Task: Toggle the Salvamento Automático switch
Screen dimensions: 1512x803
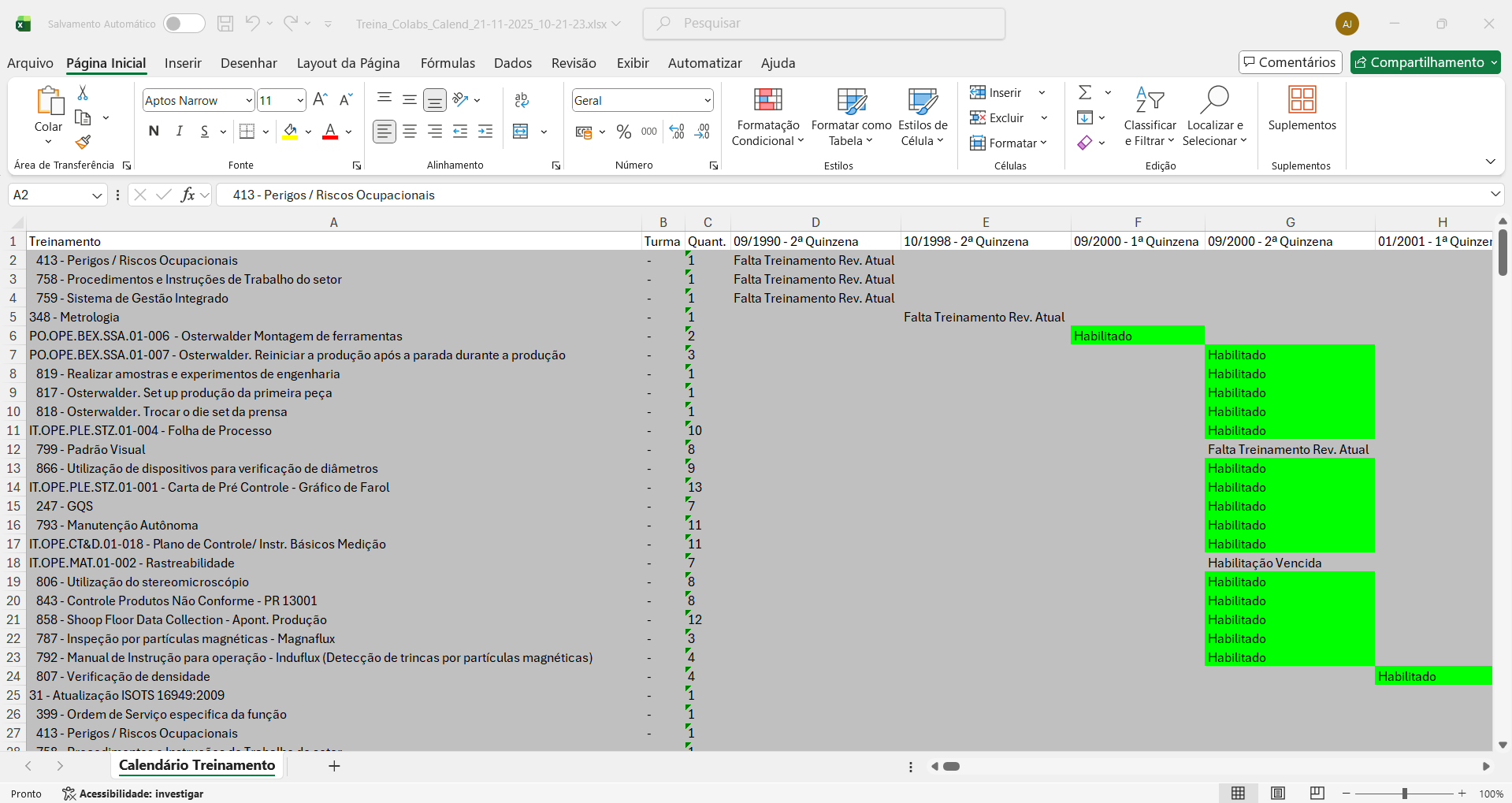Action: (x=184, y=24)
